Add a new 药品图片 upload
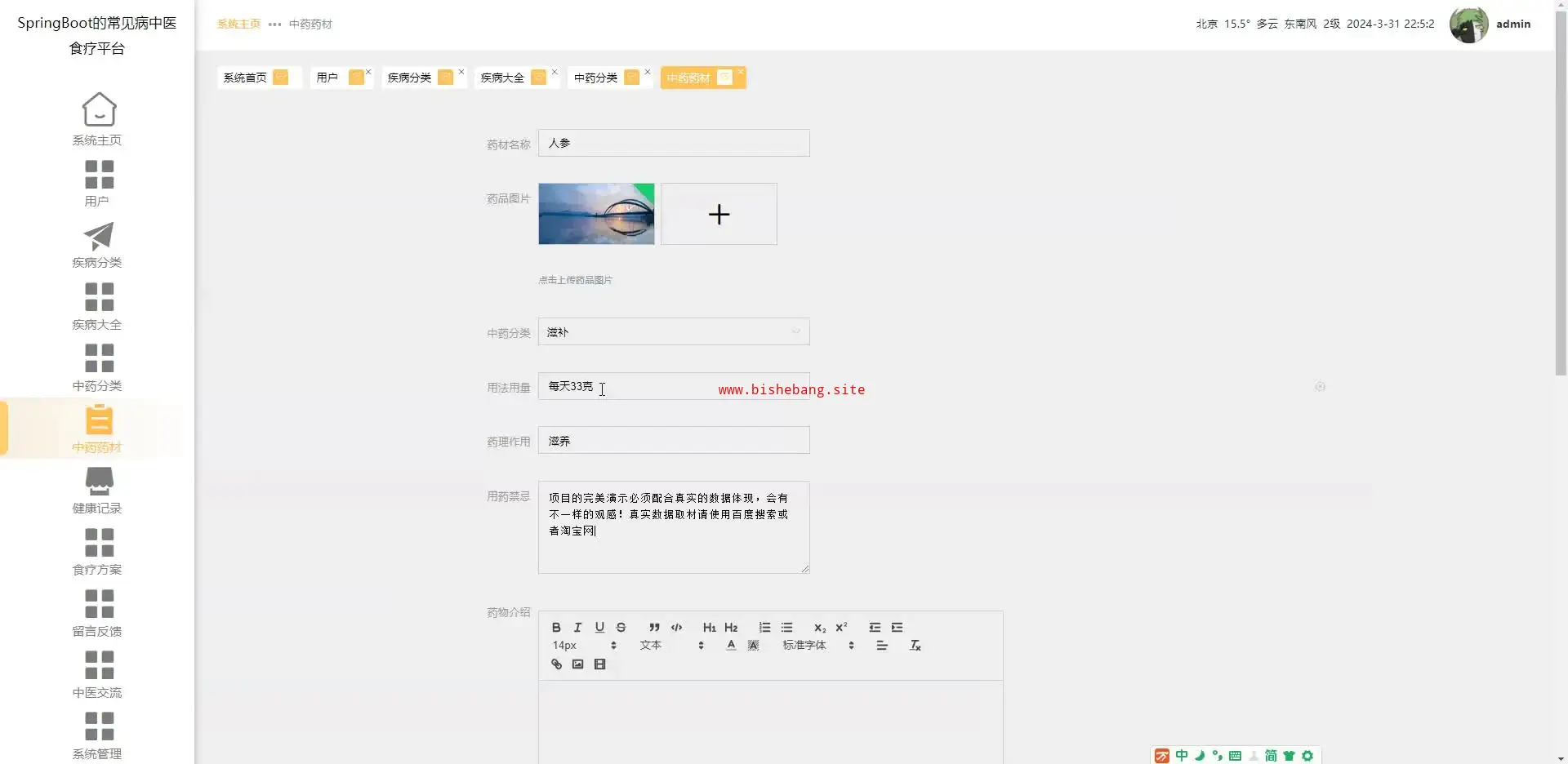The width and height of the screenshot is (1568, 764). (719, 214)
